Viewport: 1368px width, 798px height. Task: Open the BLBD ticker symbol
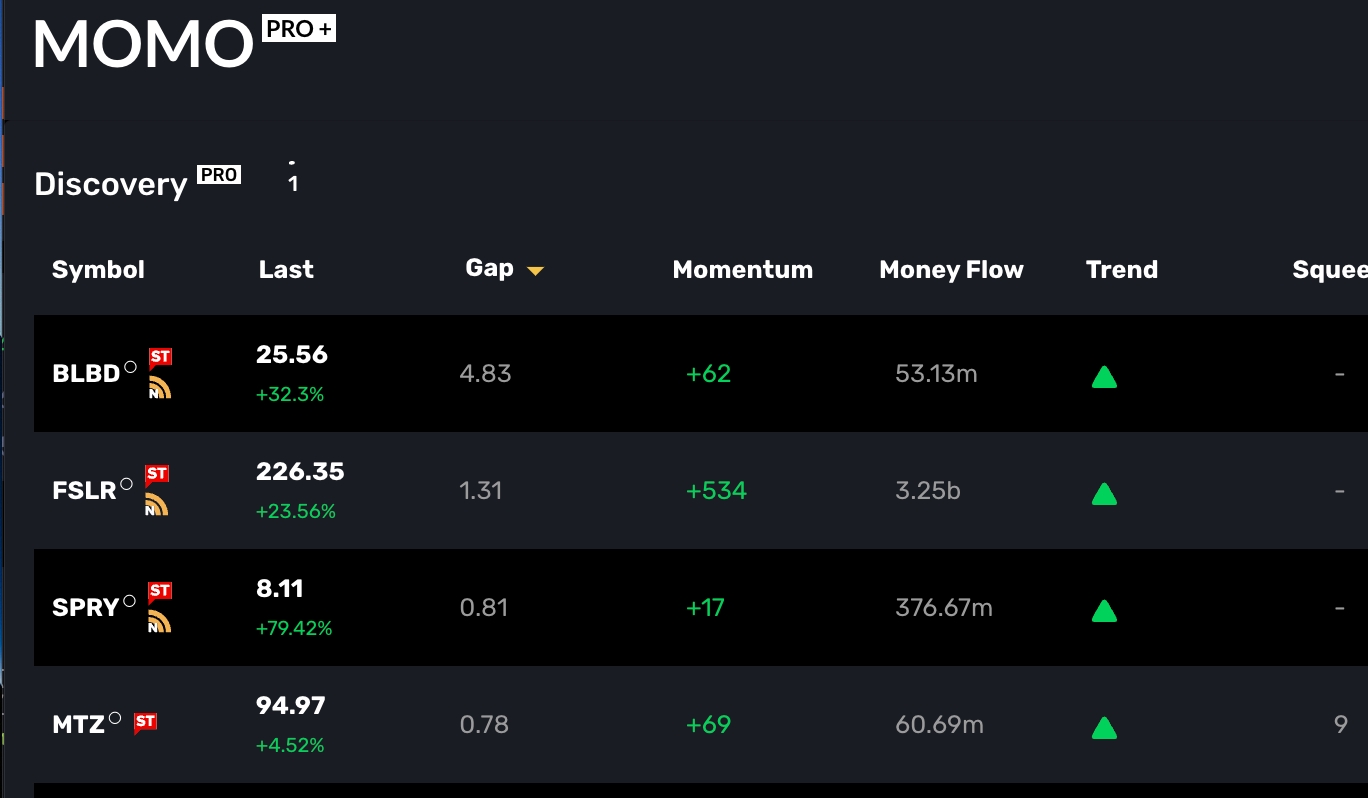tap(86, 375)
